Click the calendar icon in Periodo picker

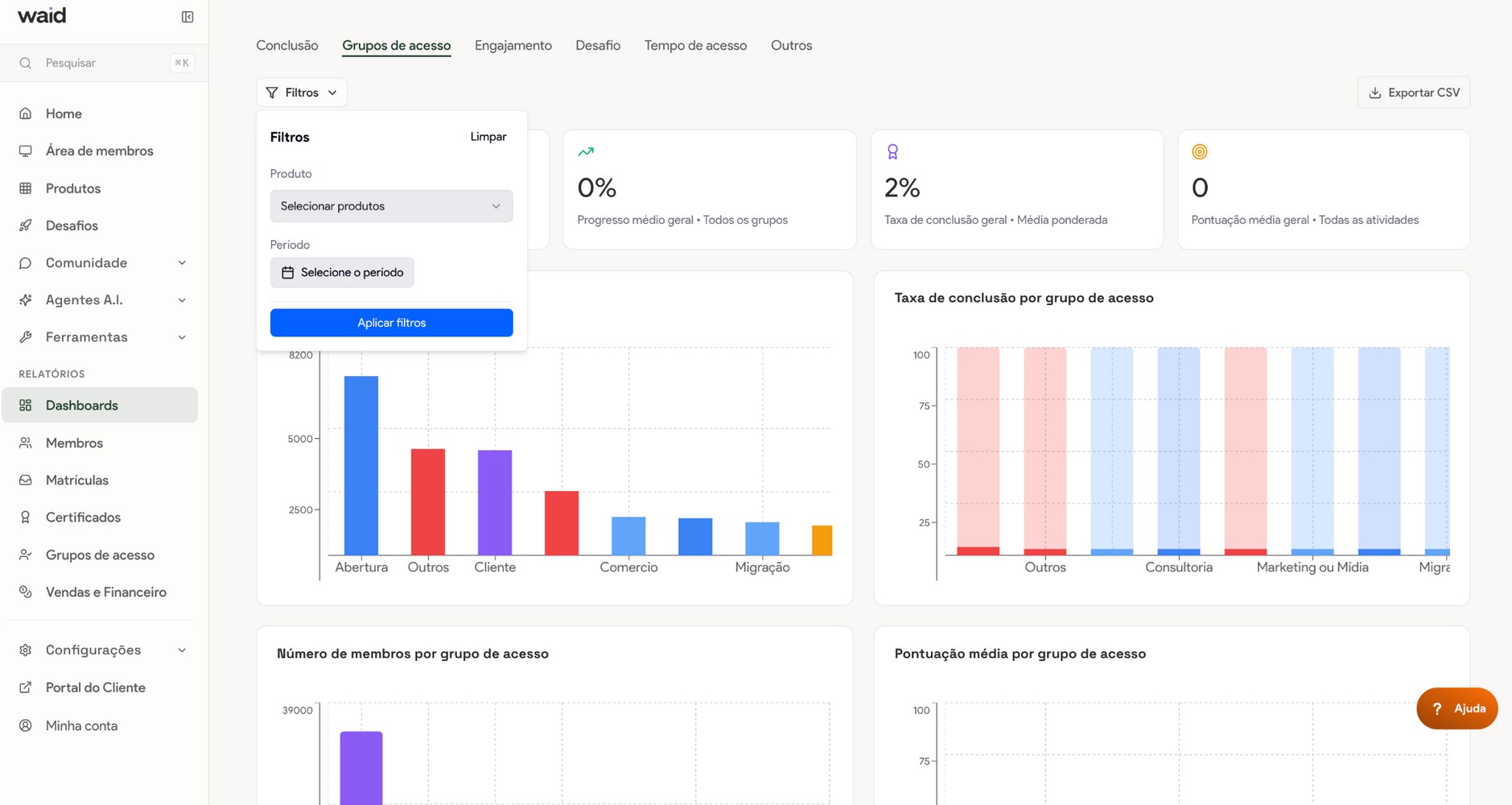(287, 273)
